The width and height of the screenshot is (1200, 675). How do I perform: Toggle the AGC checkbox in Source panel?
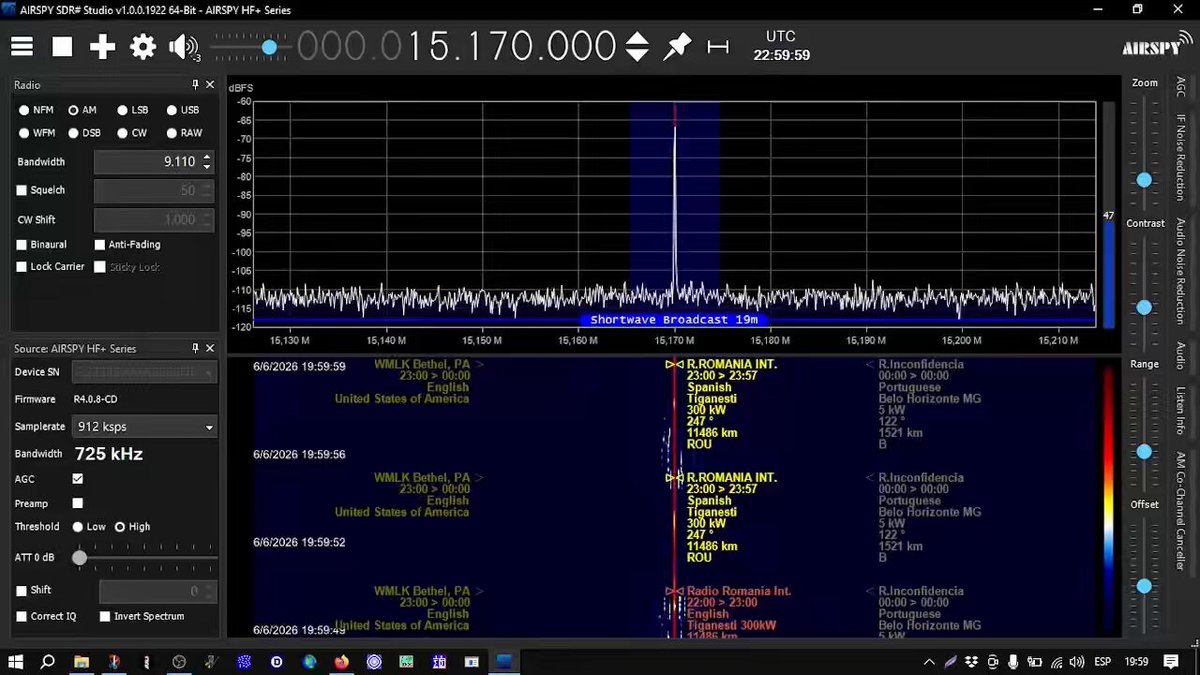pyautogui.click(x=78, y=479)
